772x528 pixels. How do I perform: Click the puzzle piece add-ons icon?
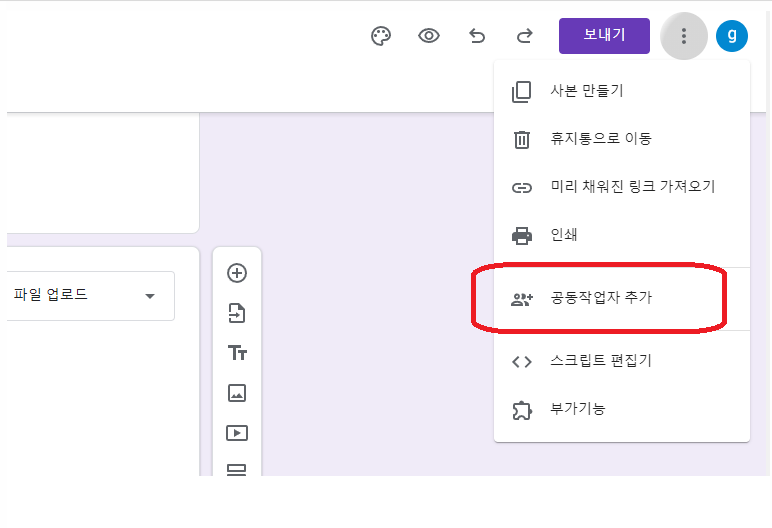522,410
